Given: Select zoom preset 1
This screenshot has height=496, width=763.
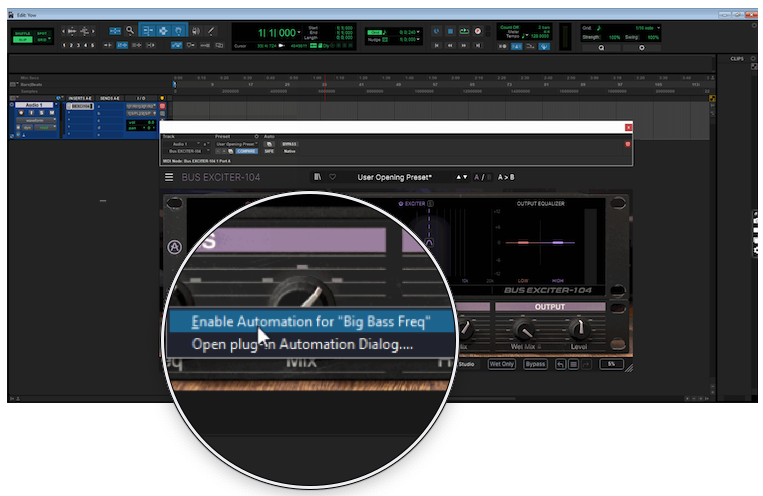Looking at the screenshot, I should tap(64, 45).
